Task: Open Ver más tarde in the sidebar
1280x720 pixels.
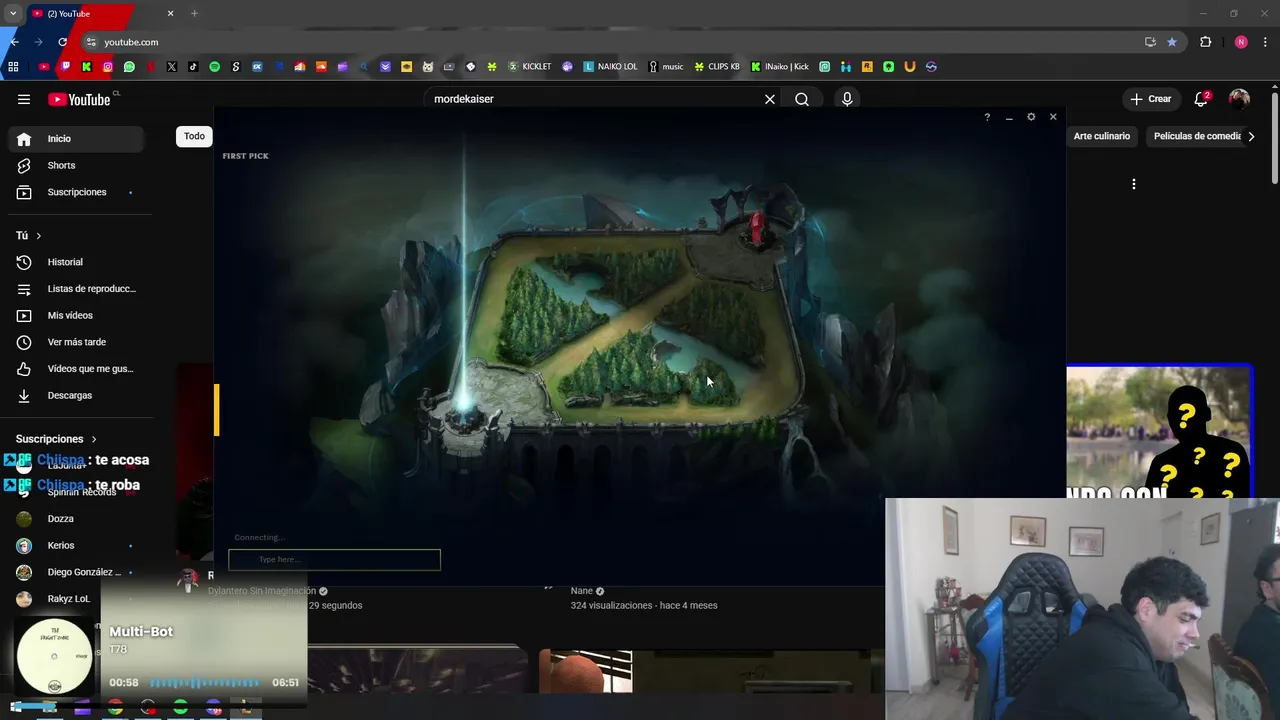Action: point(76,342)
